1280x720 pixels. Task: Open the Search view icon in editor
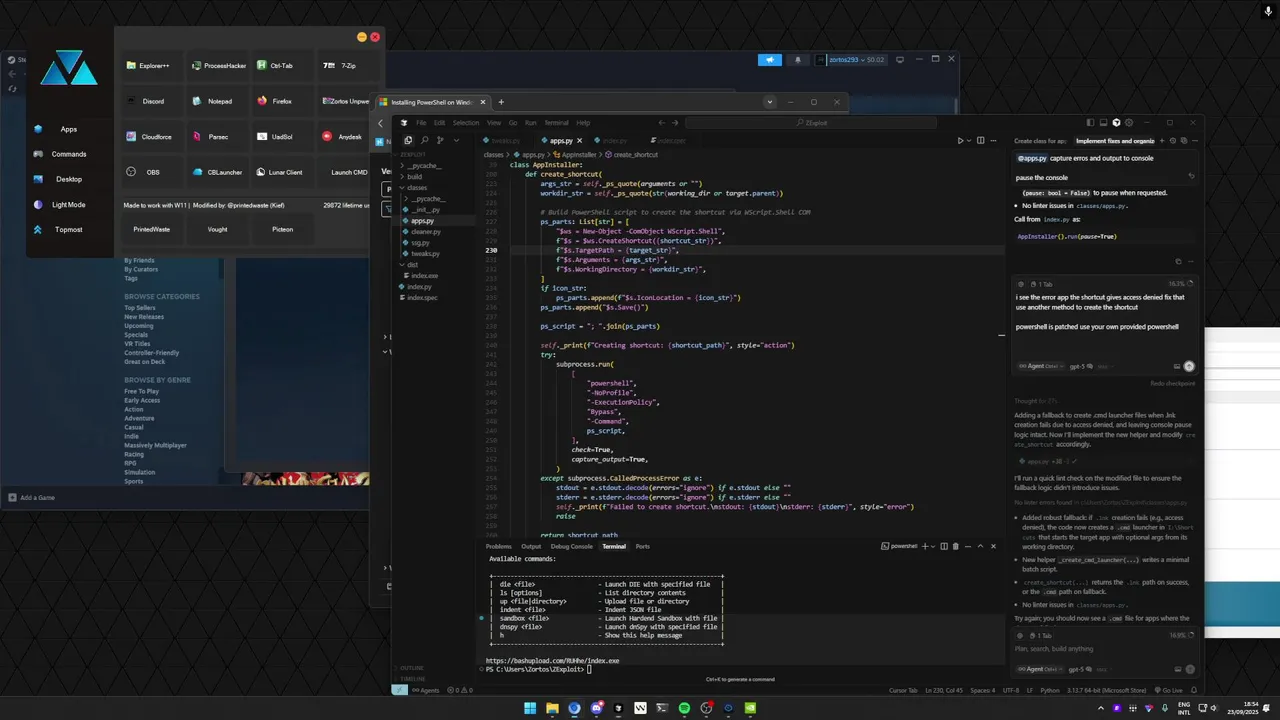(424, 140)
